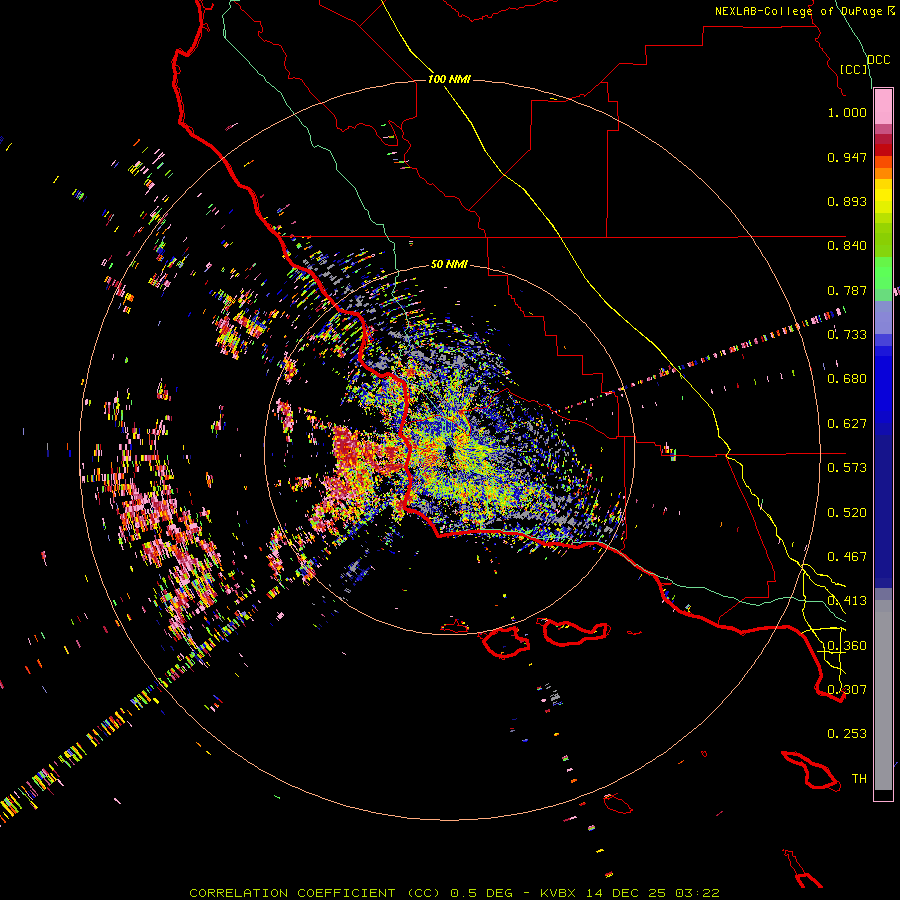Click the 0.893 scale value
Viewport: 900px width, 900px height.
click(847, 201)
